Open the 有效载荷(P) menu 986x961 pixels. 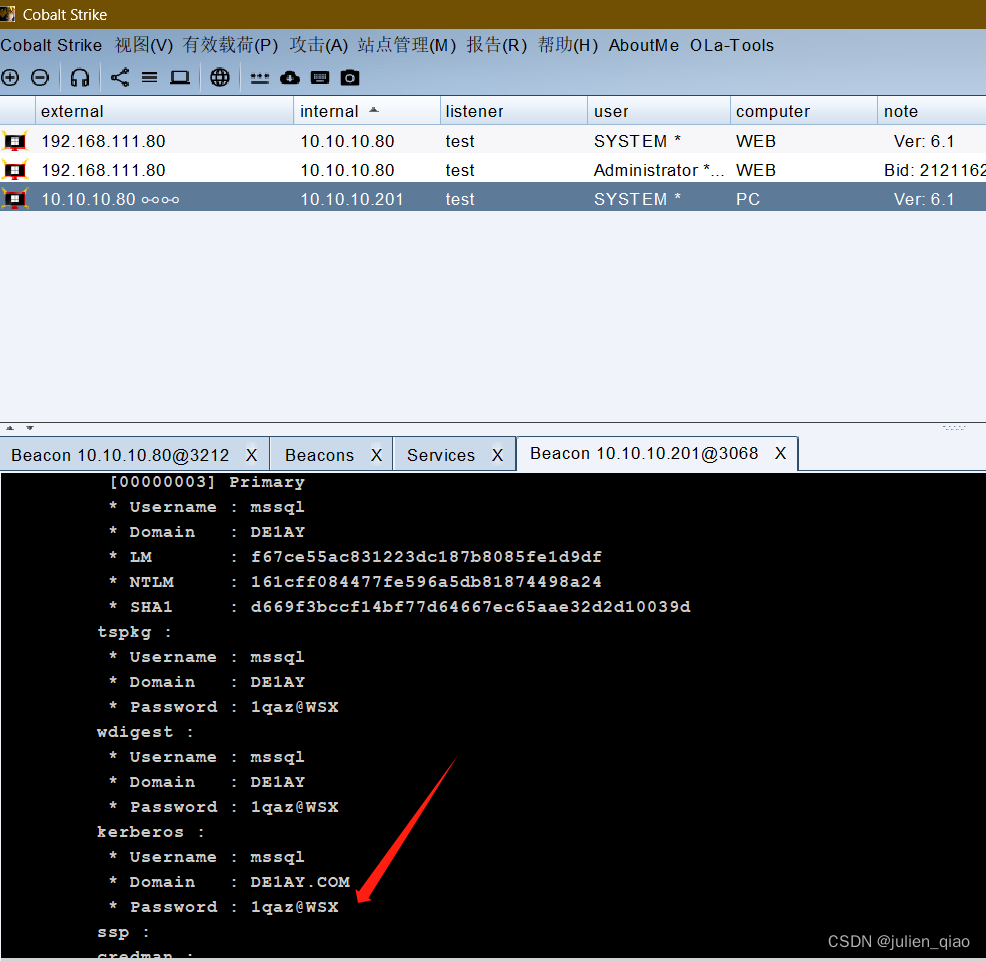(230, 45)
